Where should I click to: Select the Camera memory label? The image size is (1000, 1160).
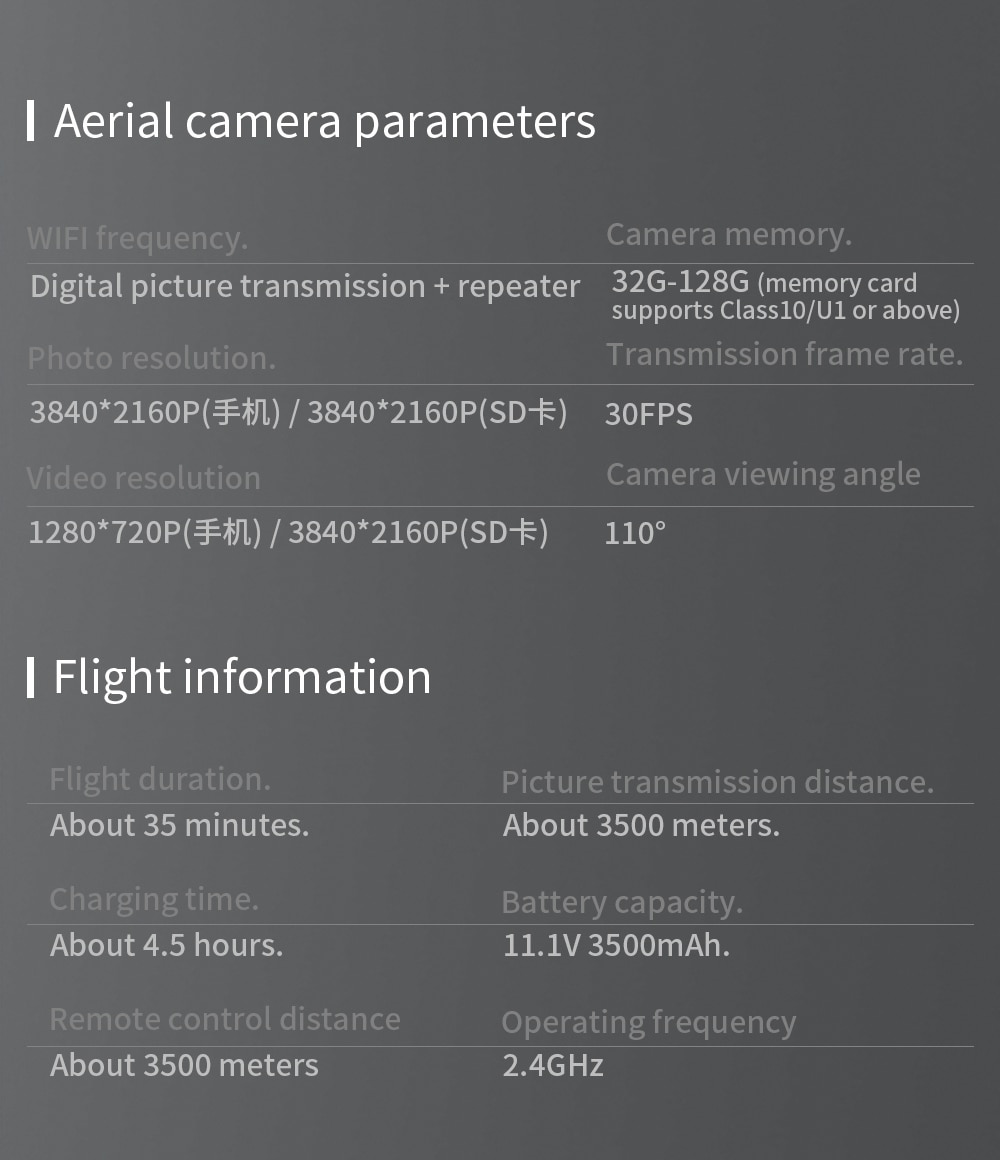tap(729, 235)
